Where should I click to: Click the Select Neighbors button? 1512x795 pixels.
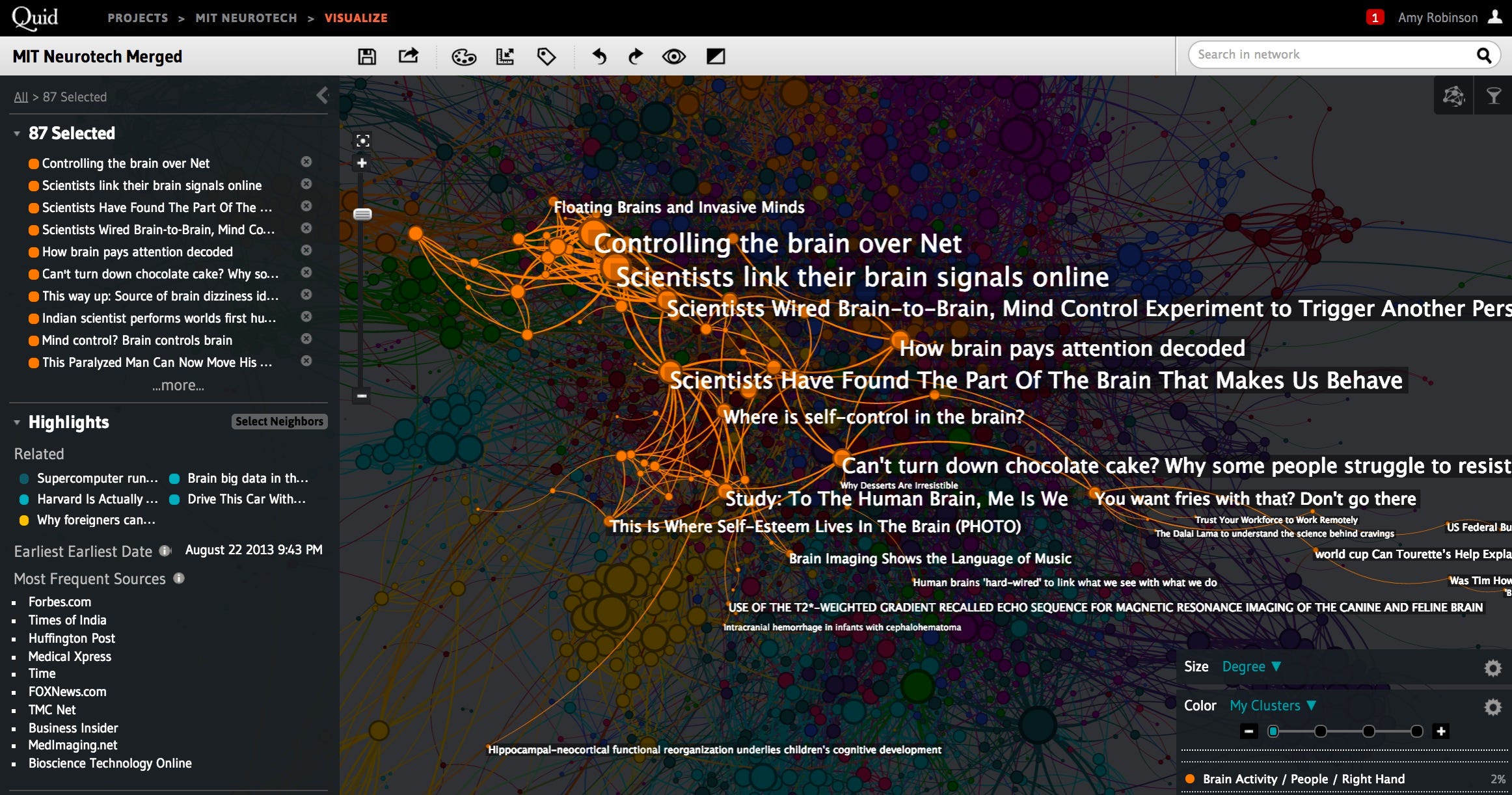coord(279,422)
